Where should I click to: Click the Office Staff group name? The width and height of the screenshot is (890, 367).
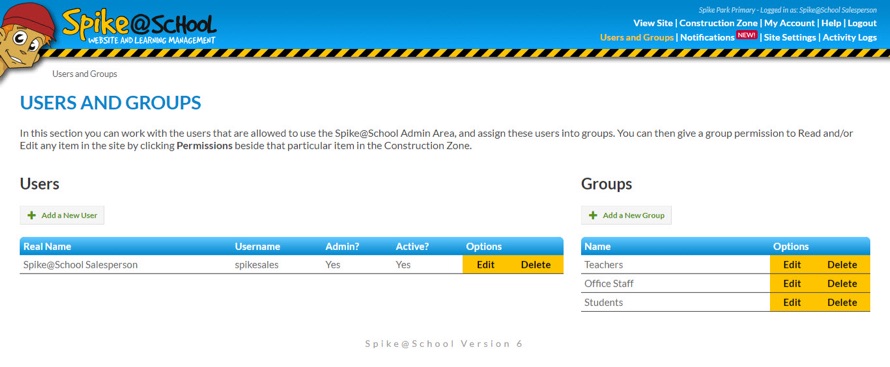tap(609, 284)
